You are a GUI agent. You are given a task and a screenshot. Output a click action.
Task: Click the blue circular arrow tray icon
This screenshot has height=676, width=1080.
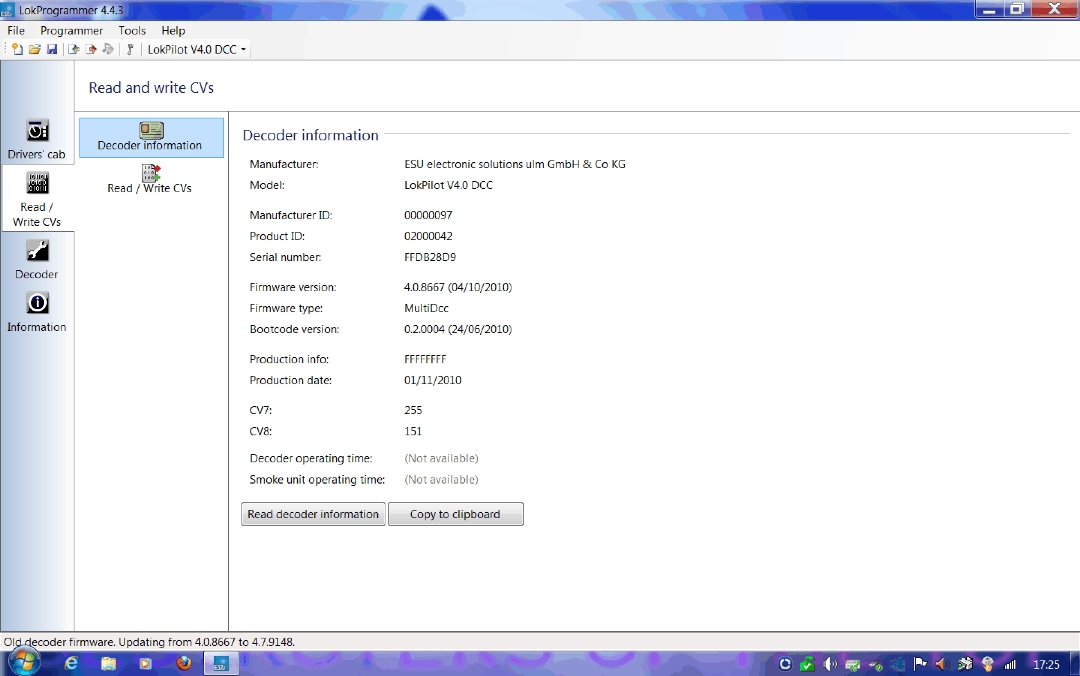[x=785, y=664]
